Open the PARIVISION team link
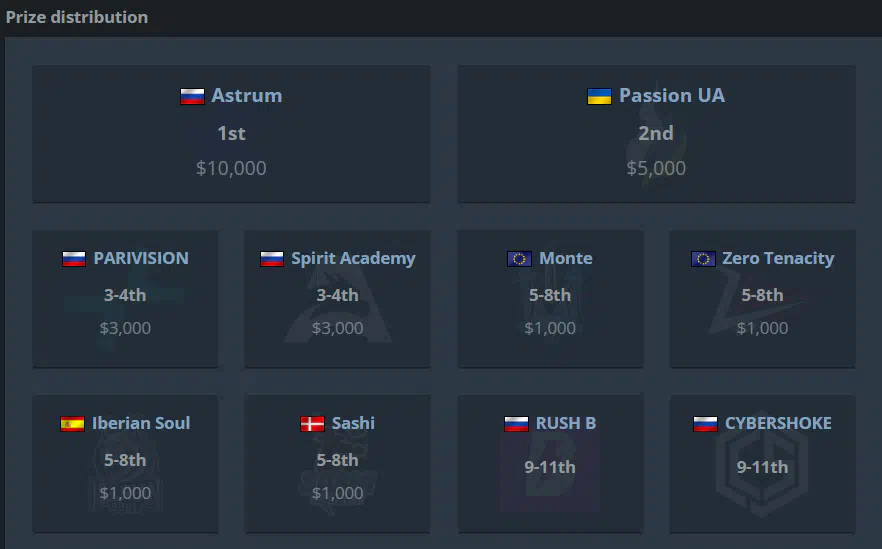The height and width of the screenshot is (549, 882). (x=141, y=258)
